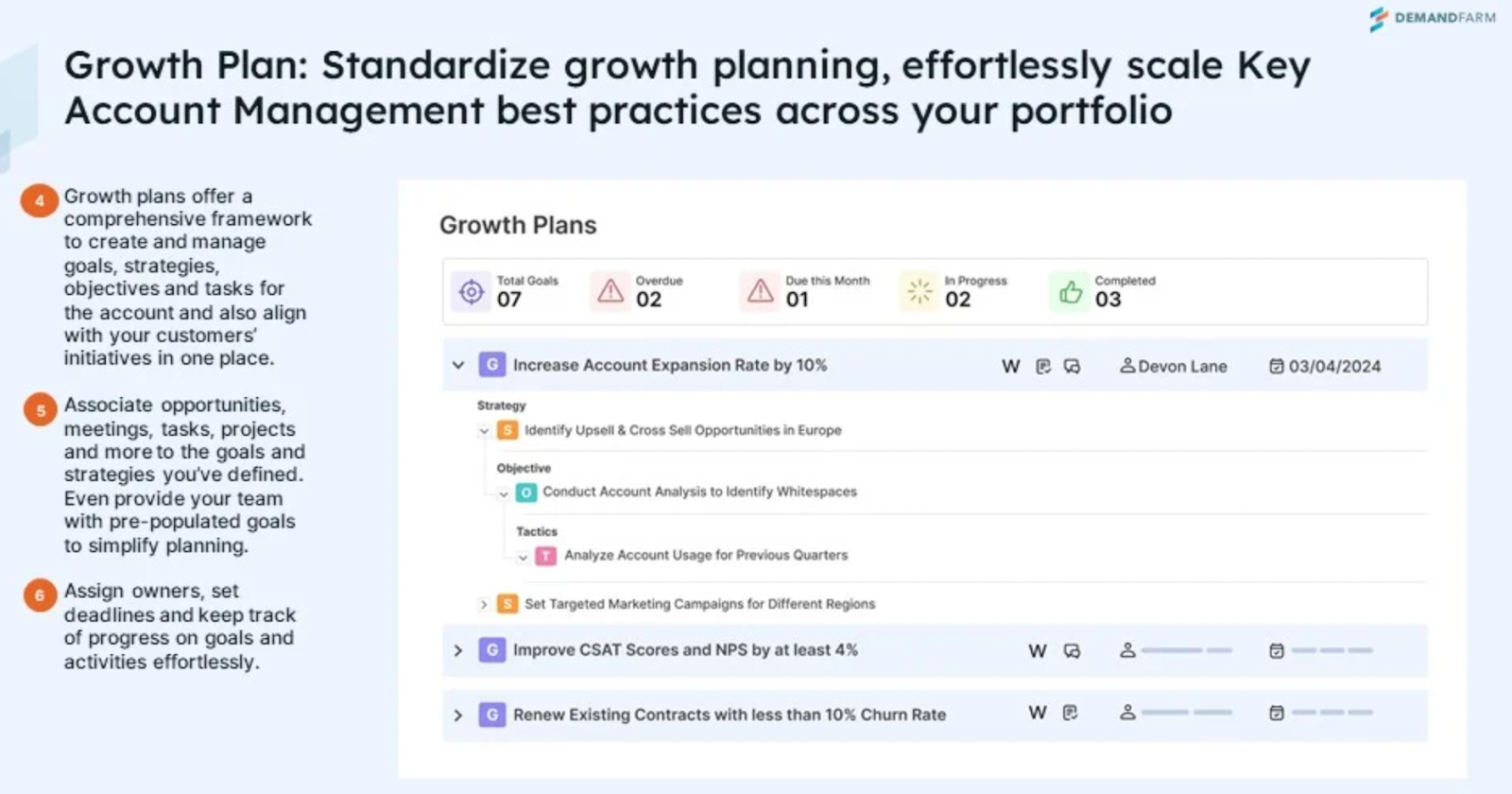This screenshot has height=794, width=1512.
Task: Click the Completed thumbs-up icon
Action: click(x=1070, y=291)
